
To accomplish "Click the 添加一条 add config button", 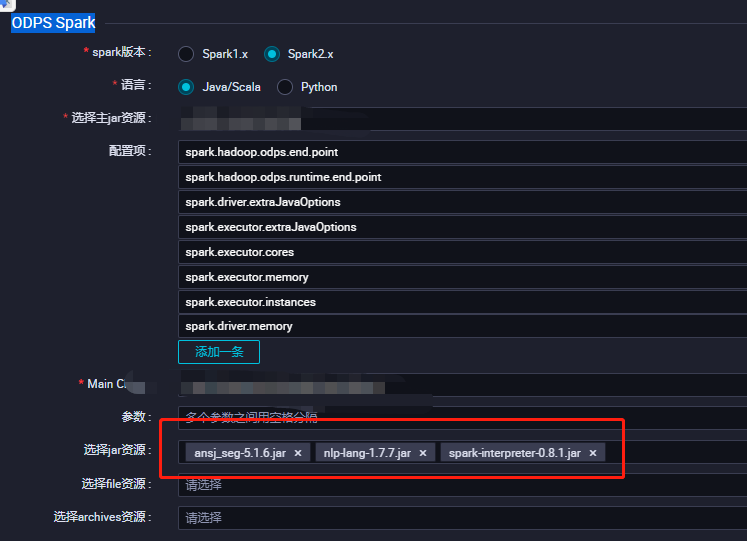I will 219,352.
